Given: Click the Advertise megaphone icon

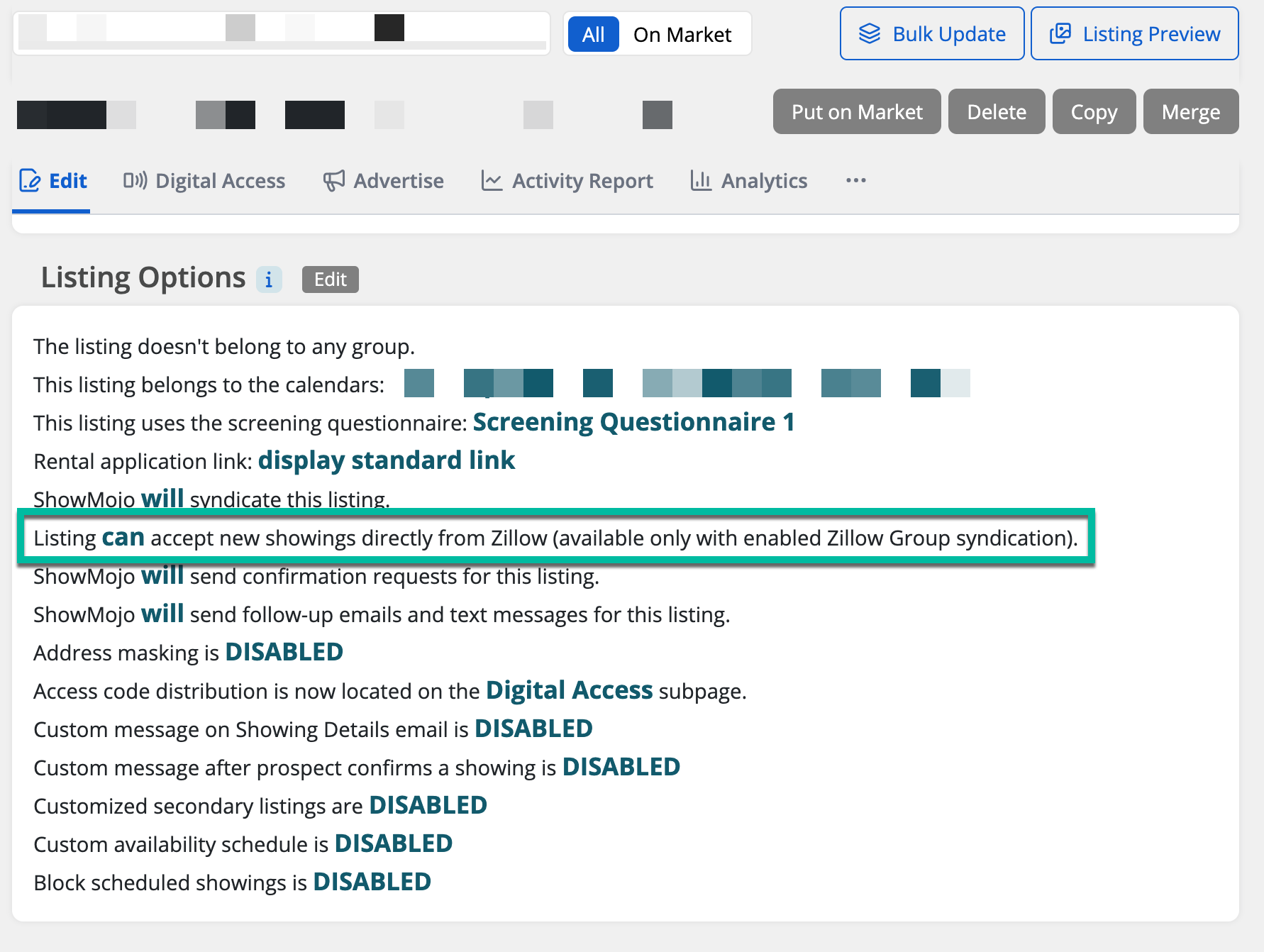Looking at the screenshot, I should coord(334,181).
